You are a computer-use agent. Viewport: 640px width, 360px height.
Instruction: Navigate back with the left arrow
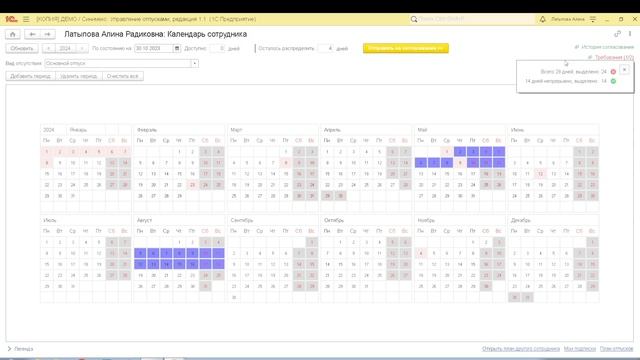click(x=32, y=34)
